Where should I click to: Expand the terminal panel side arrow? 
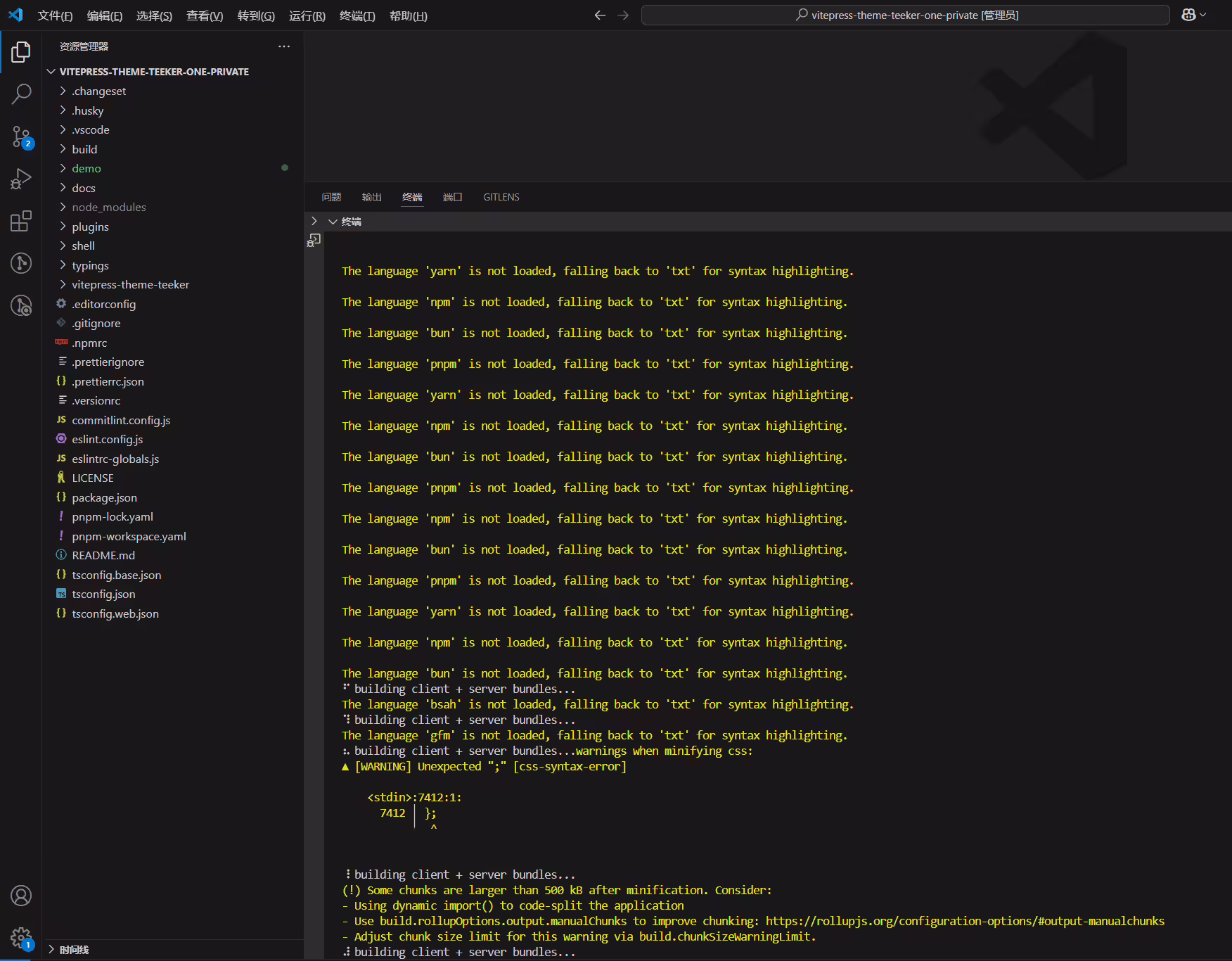coord(314,221)
